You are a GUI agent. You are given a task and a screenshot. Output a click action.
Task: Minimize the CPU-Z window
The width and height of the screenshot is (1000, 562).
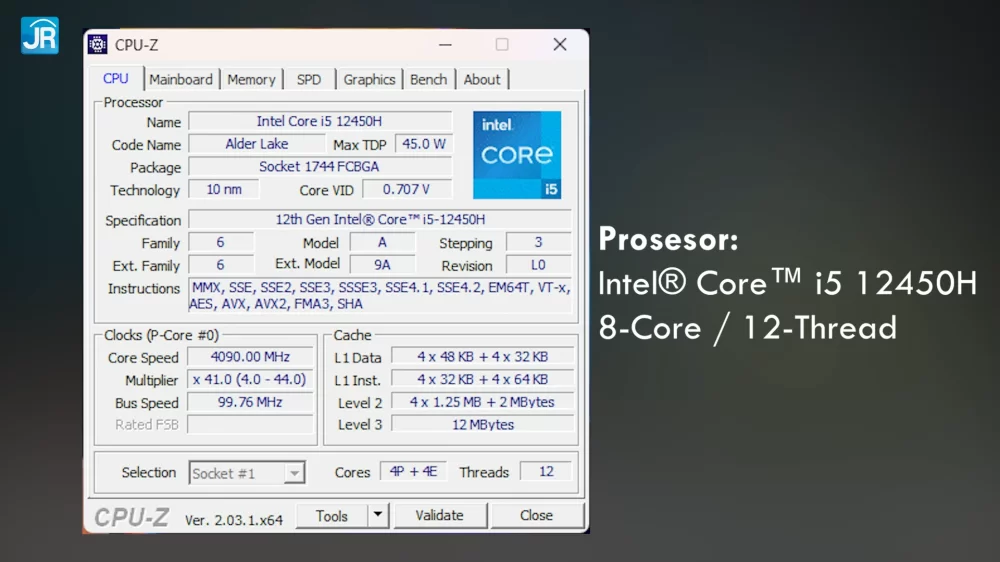click(445, 45)
